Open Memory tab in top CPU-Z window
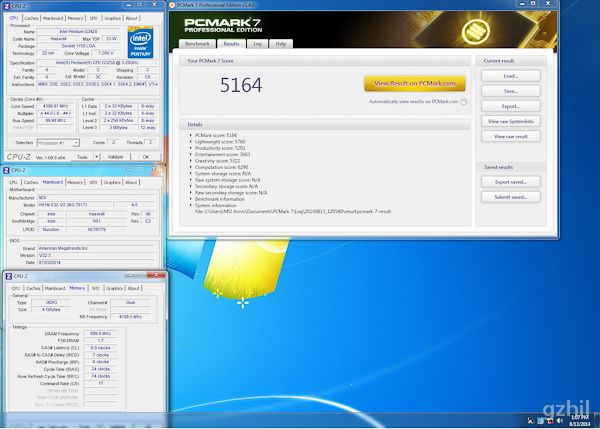 [x=75, y=18]
